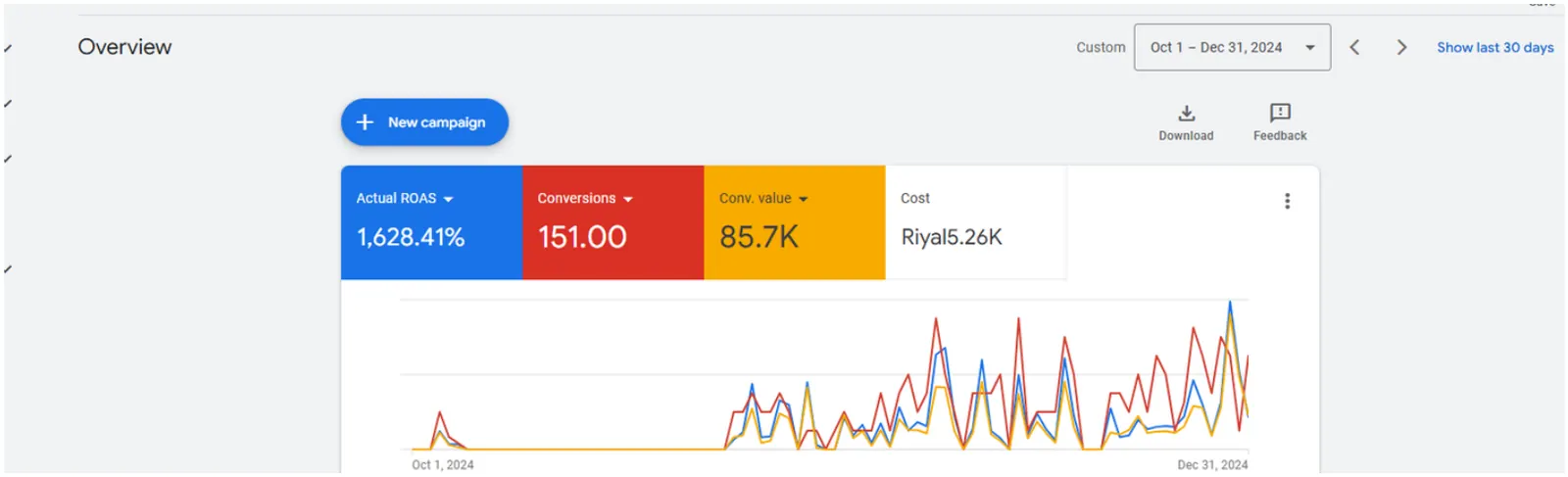Screen dimensions: 1568x477
Task: Click the 151.00 conversions value
Action: (x=582, y=237)
